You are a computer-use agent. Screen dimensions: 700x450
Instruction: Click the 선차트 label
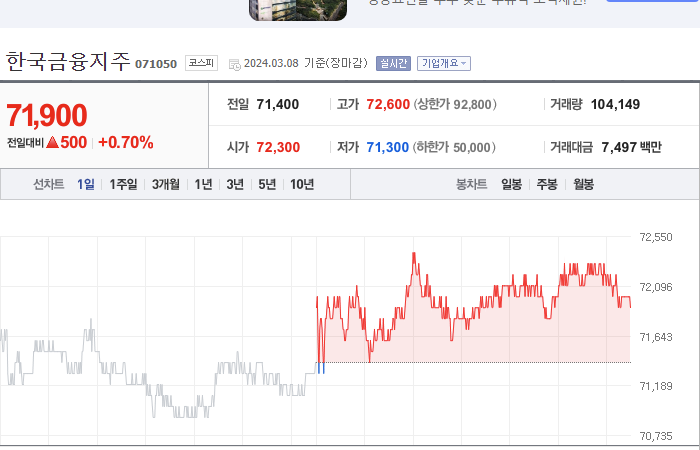click(49, 184)
